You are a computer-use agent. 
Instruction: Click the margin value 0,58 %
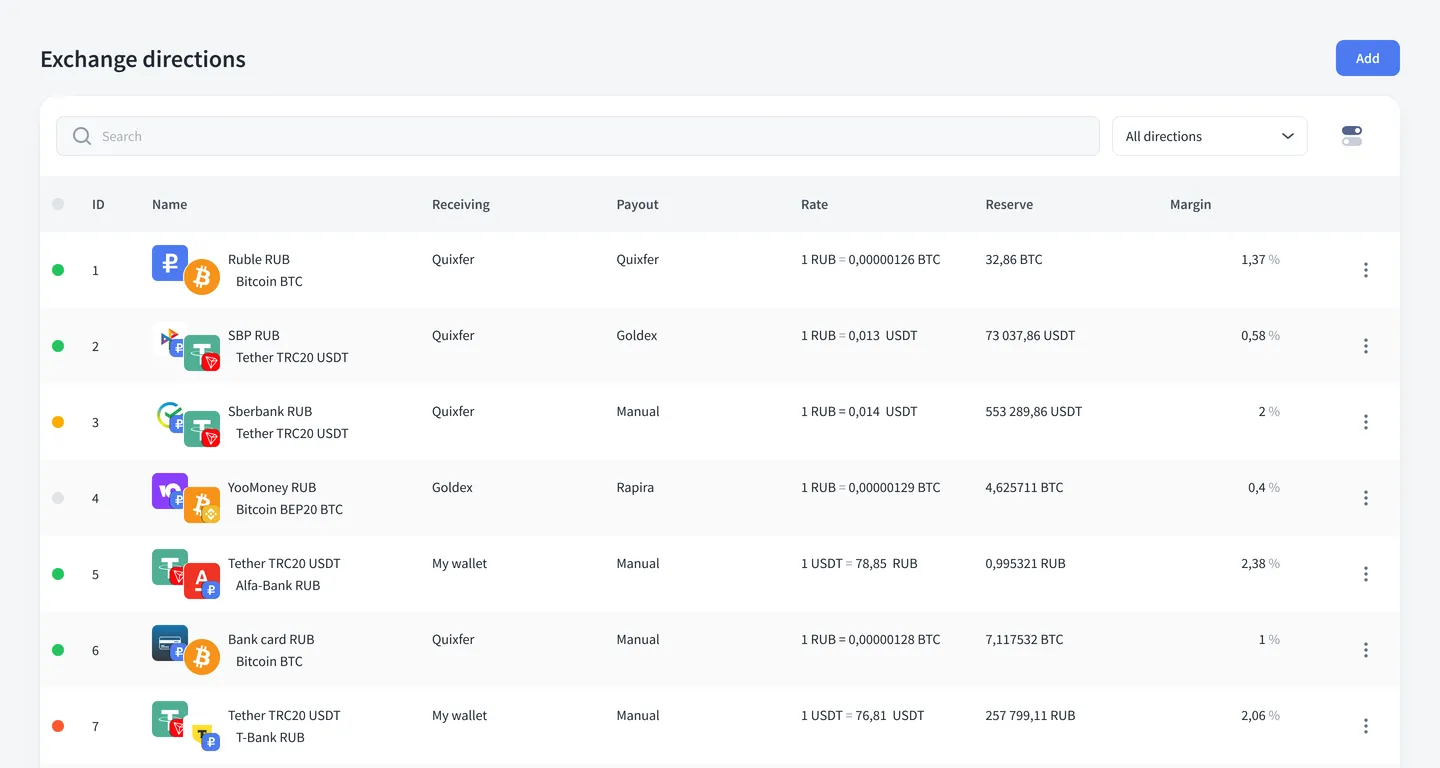(1260, 335)
